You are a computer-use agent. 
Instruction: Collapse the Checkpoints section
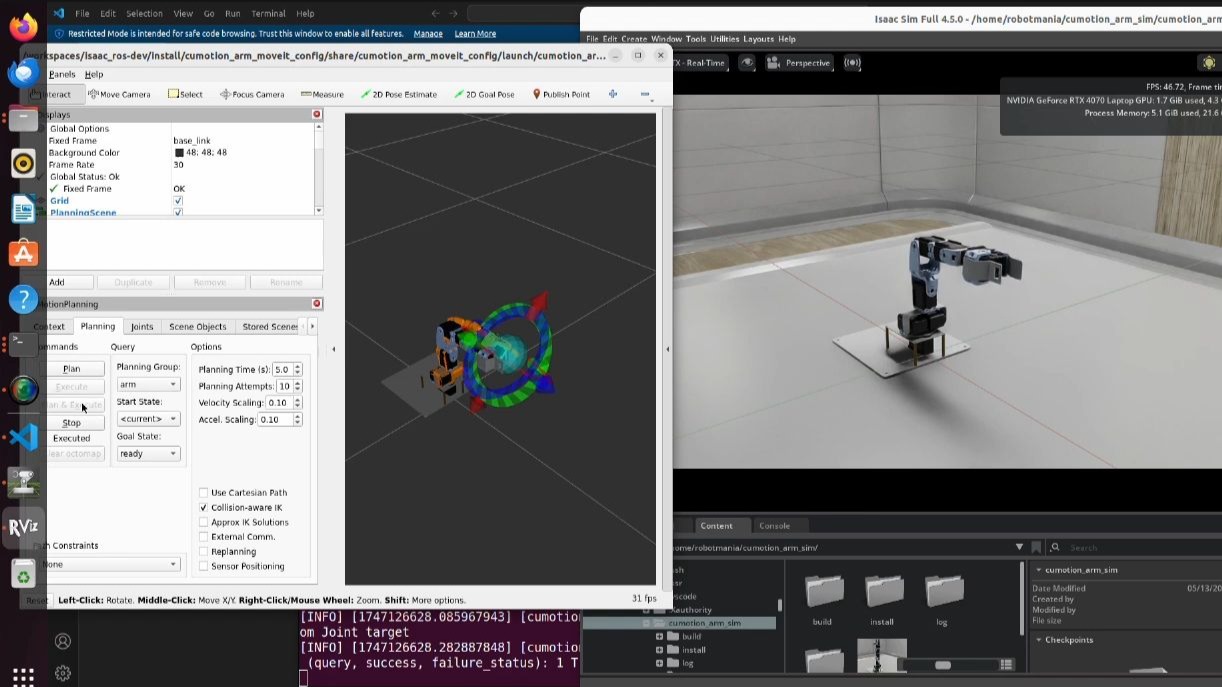pos(1039,640)
